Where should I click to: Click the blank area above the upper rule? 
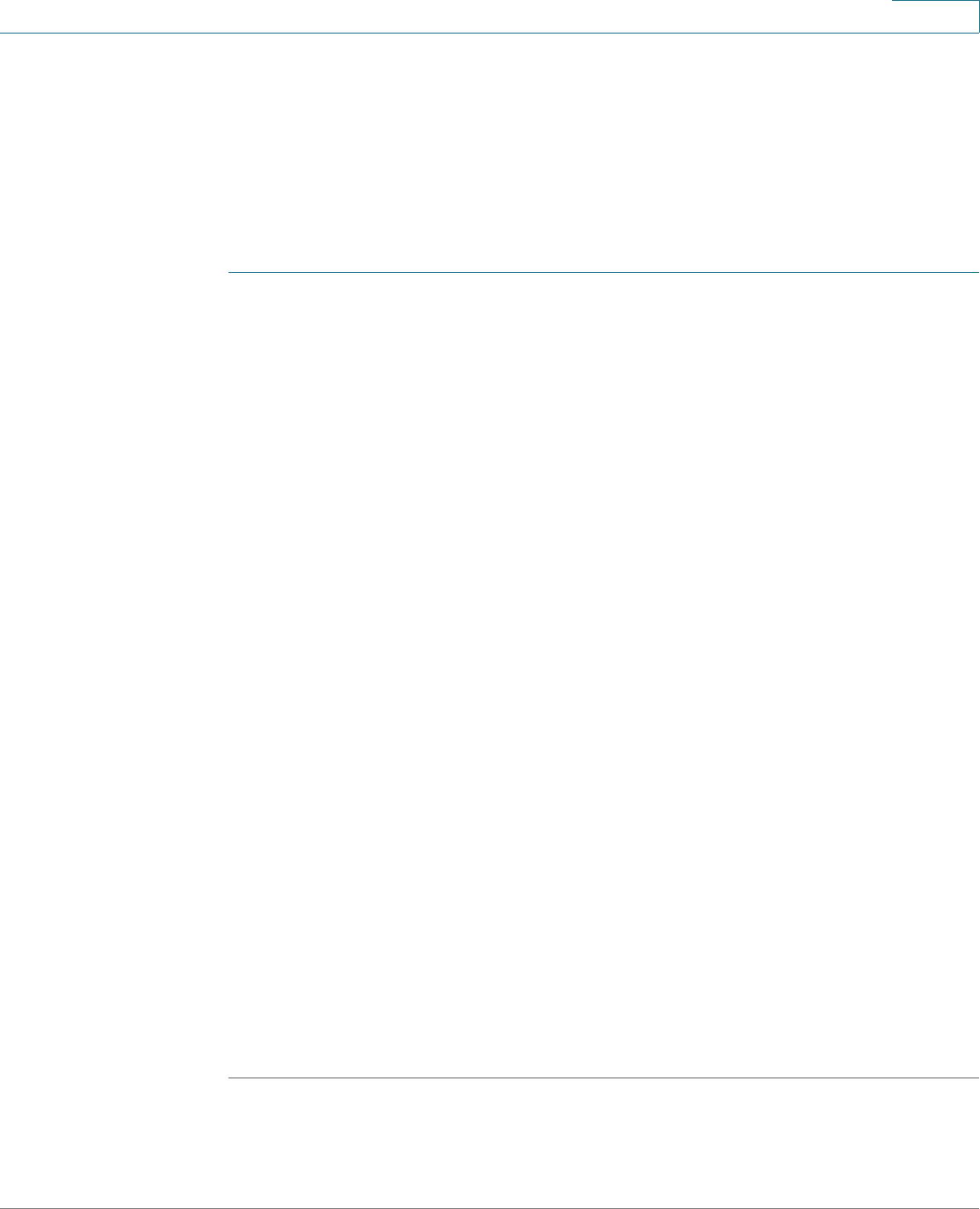[x=603, y=152]
